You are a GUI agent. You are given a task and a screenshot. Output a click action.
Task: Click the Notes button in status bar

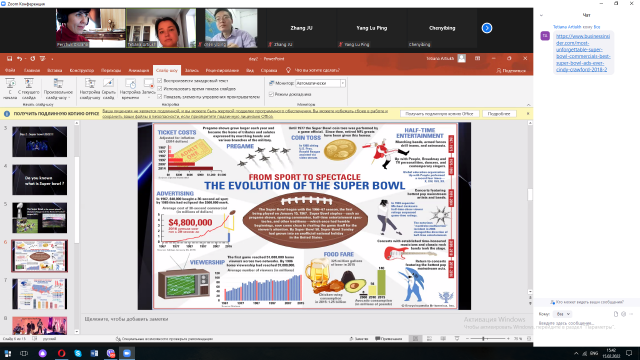359,339
